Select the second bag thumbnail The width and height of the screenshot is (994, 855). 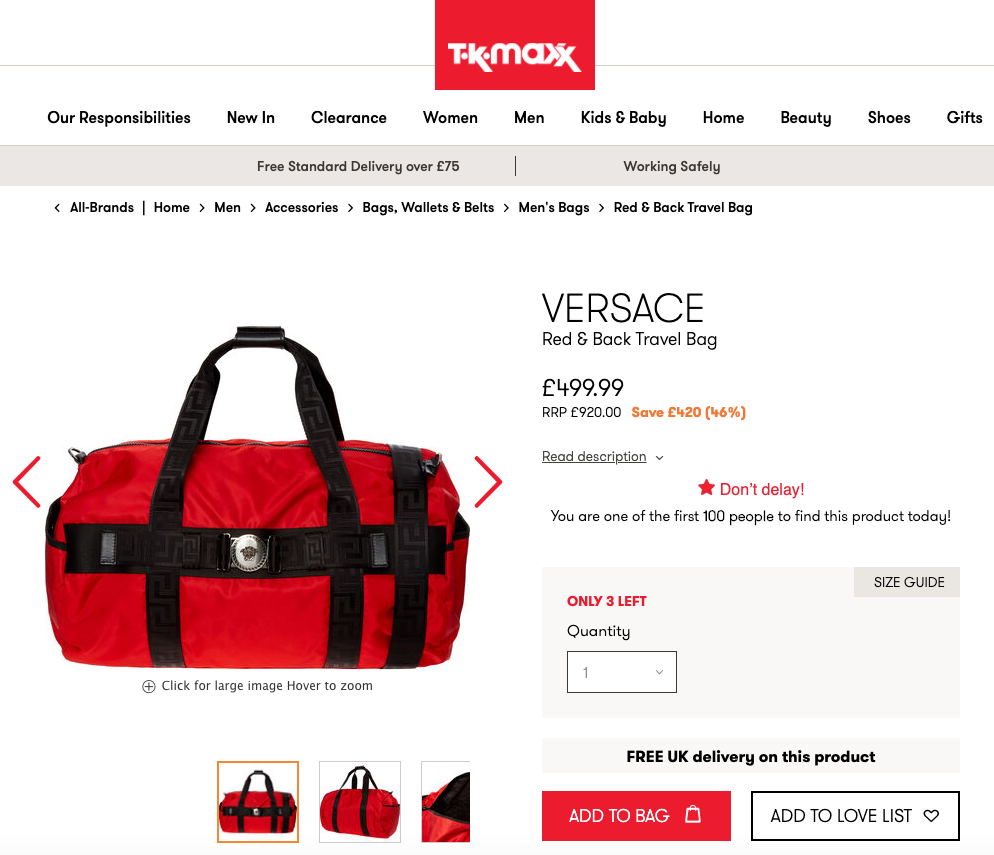click(360, 802)
